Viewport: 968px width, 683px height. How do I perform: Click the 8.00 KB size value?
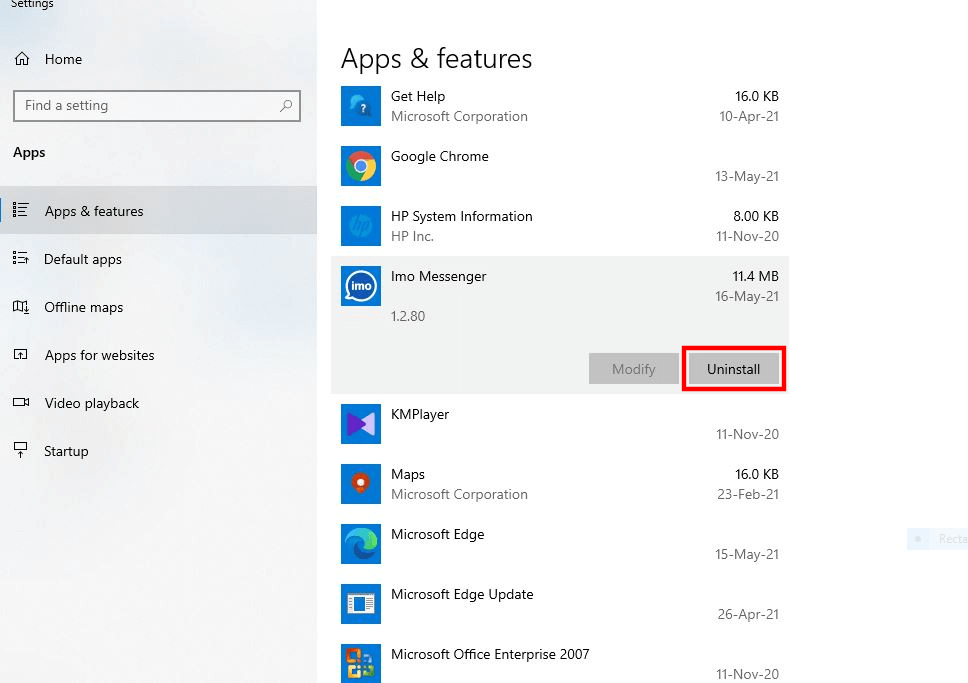point(756,216)
